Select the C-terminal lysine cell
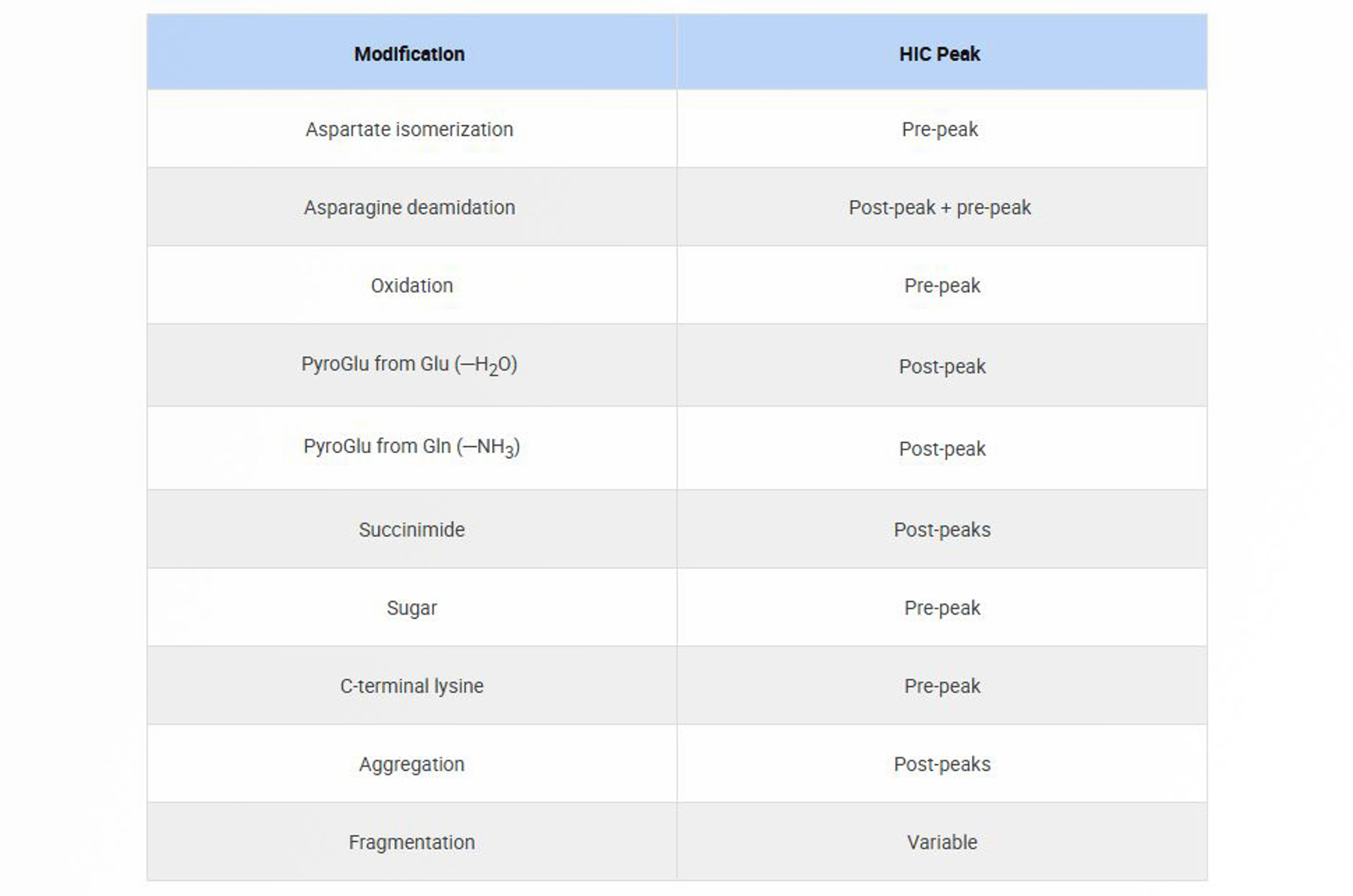The image size is (1353, 896). coord(412,686)
